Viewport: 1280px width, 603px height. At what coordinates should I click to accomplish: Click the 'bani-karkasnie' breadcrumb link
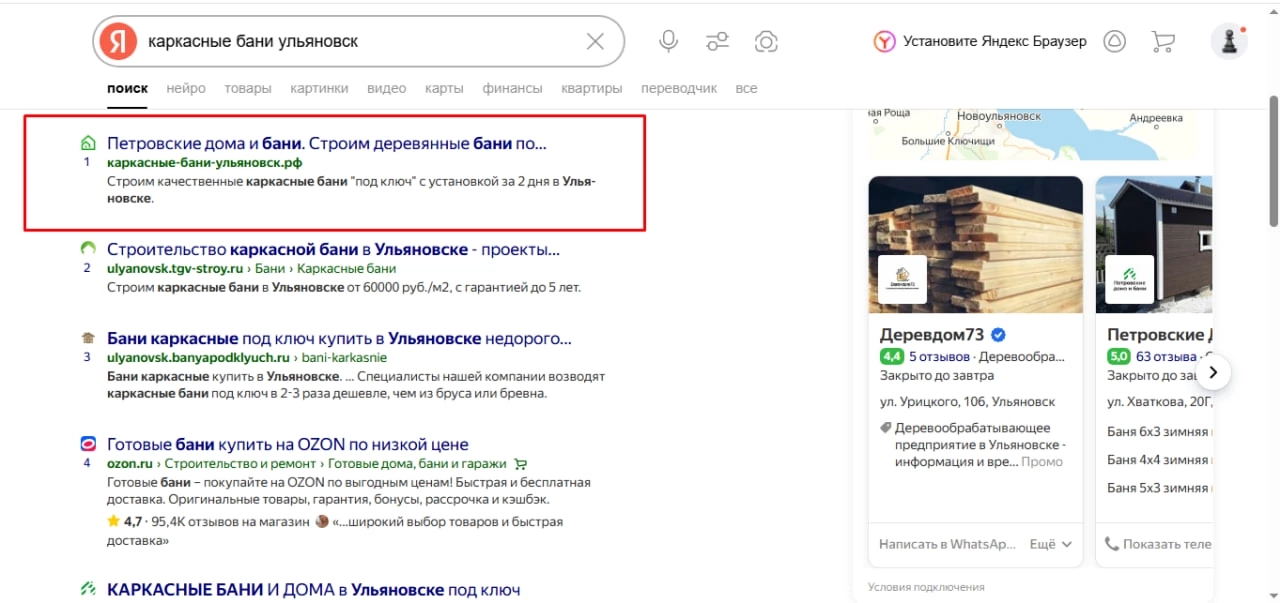(x=346, y=357)
